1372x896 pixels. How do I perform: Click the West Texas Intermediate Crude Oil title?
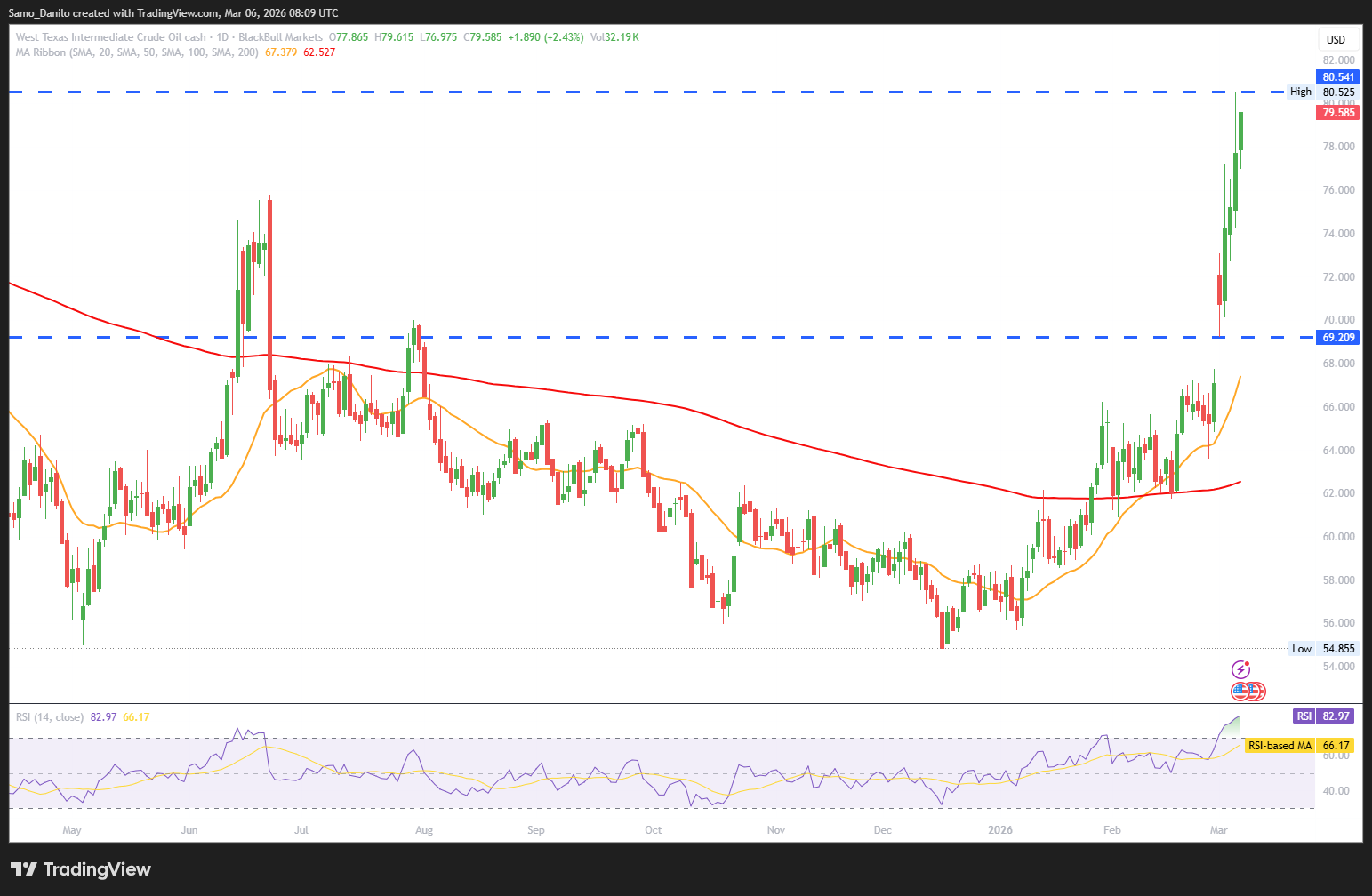point(110,37)
